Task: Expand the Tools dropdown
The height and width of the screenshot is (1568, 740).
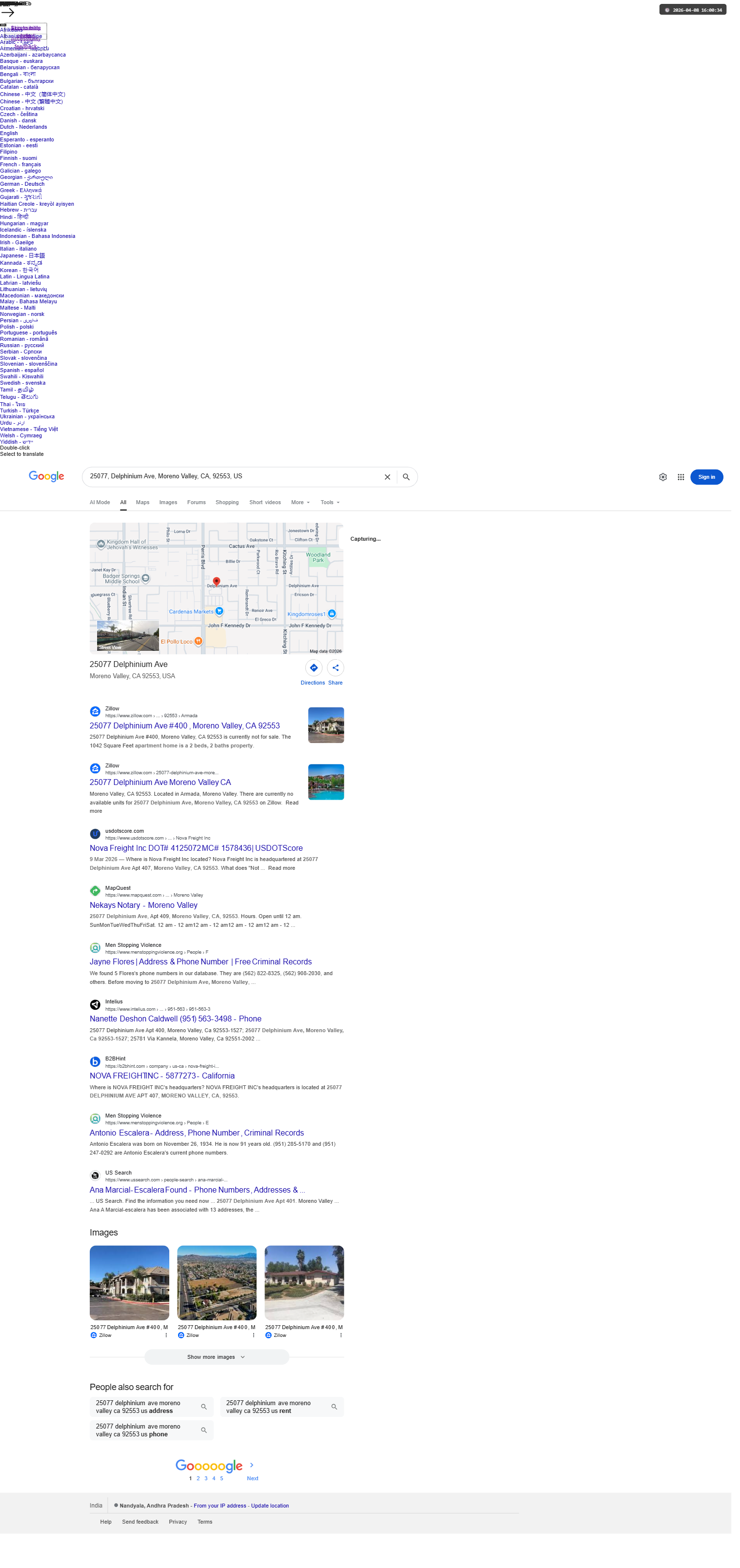Action: [330, 502]
